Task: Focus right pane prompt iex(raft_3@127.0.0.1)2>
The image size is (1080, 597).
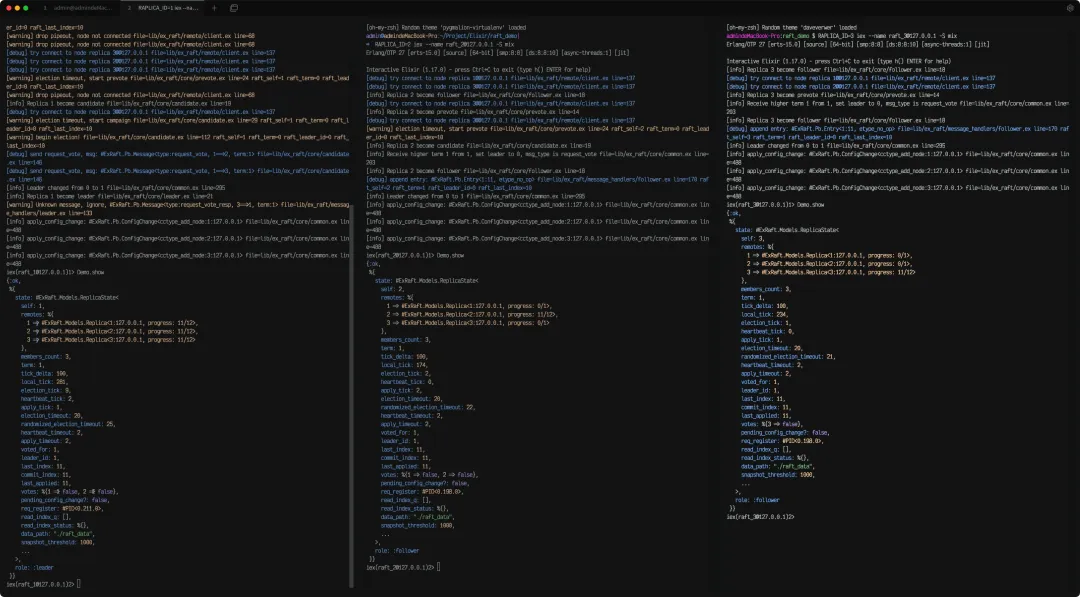Action: click(760, 516)
